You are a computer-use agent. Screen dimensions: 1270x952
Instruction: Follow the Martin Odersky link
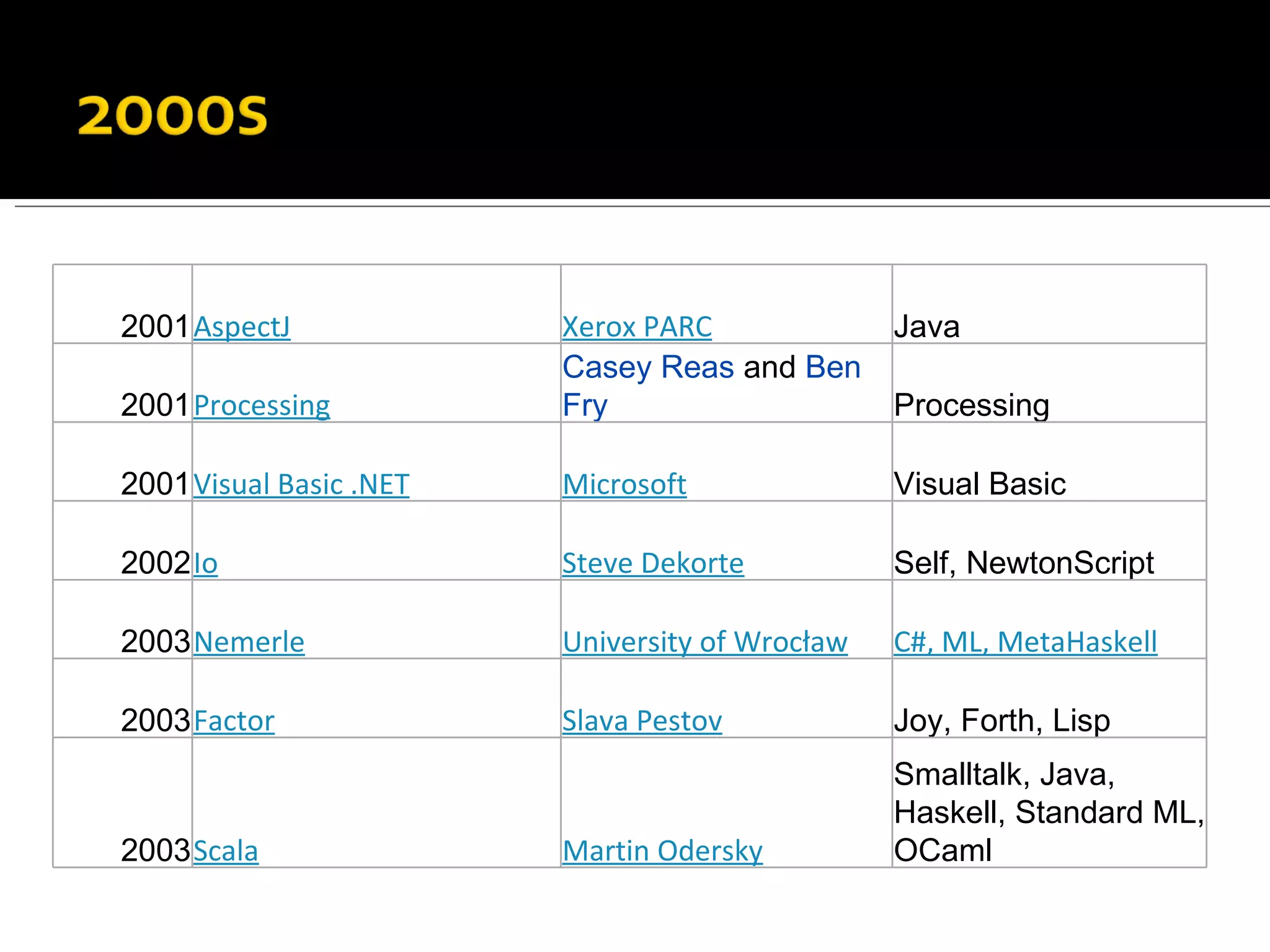pyautogui.click(x=662, y=851)
